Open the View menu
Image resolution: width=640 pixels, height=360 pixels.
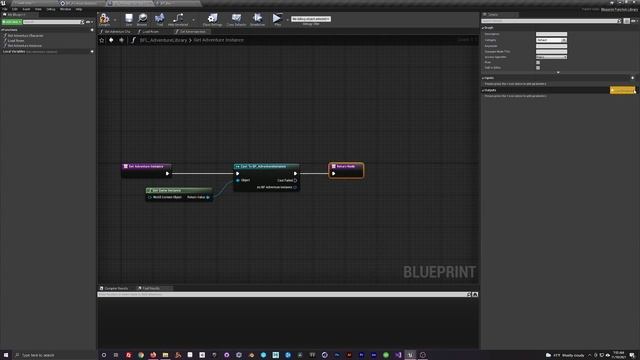[x=38, y=9]
